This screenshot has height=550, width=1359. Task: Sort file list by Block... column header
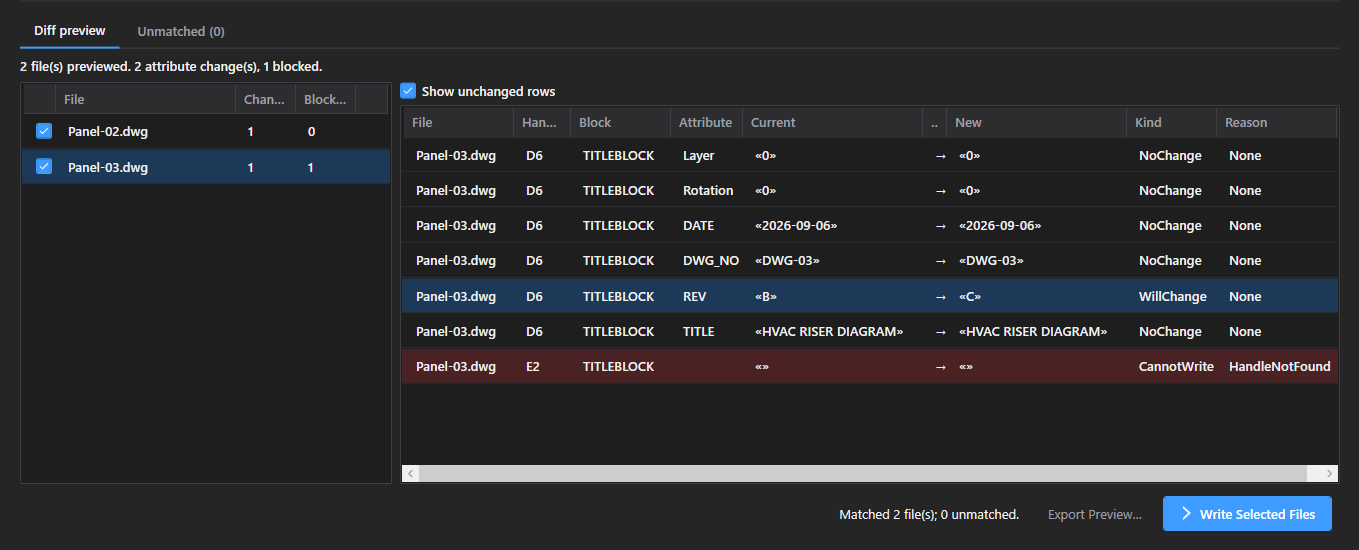pos(326,99)
